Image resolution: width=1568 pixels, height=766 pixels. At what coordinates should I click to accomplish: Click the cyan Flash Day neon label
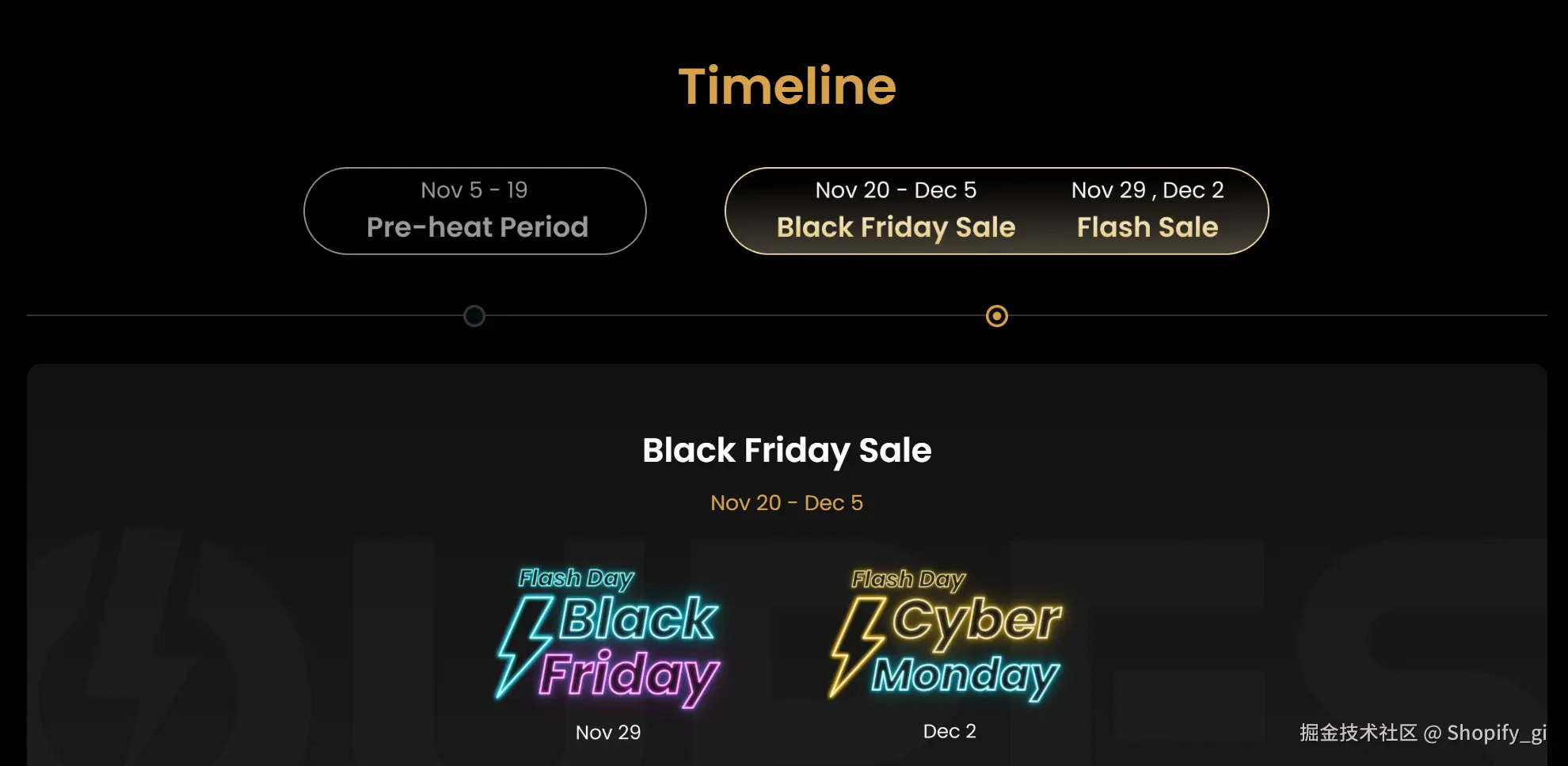(576, 578)
